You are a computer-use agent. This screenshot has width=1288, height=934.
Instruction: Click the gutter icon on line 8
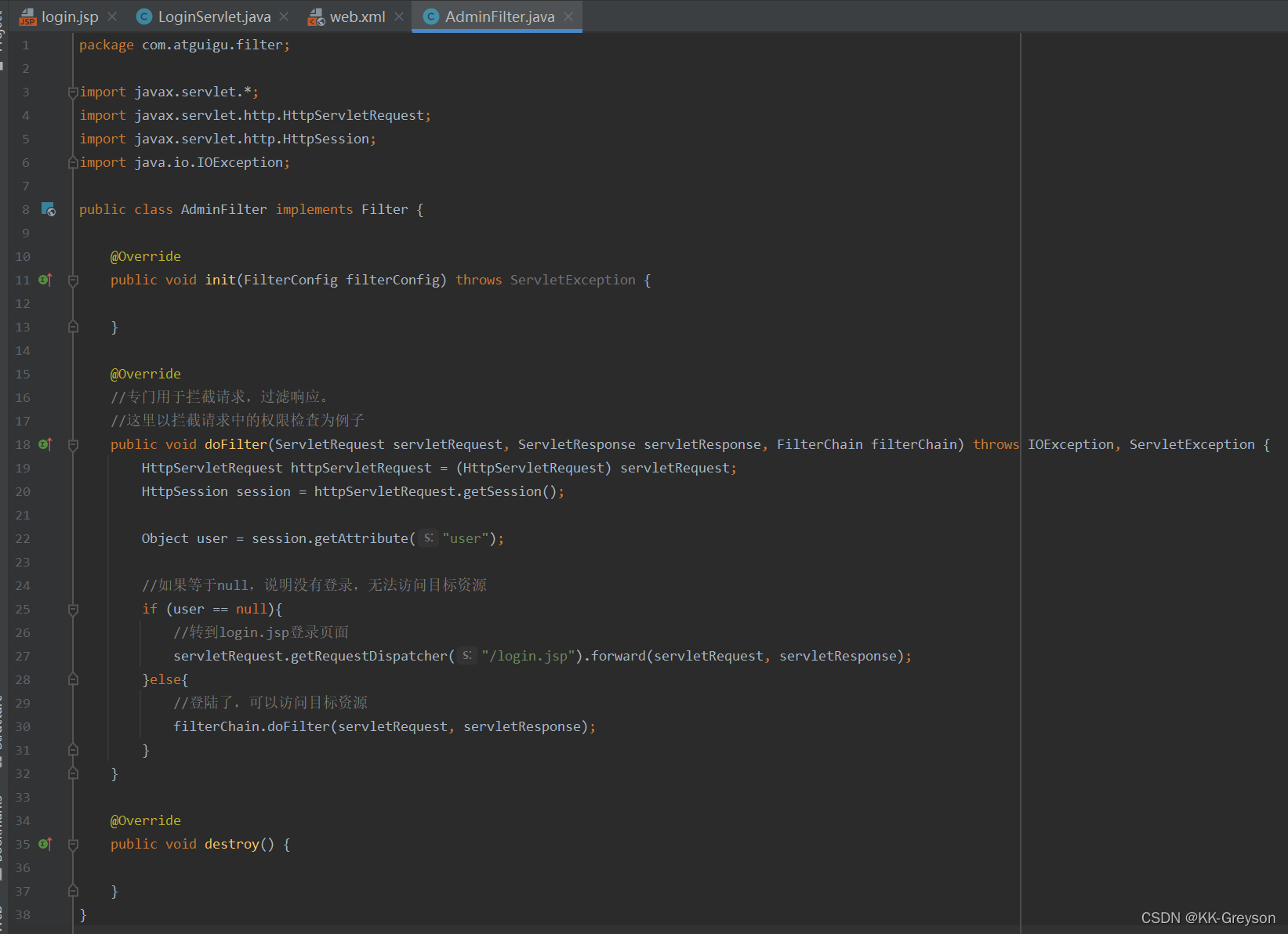[48, 209]
